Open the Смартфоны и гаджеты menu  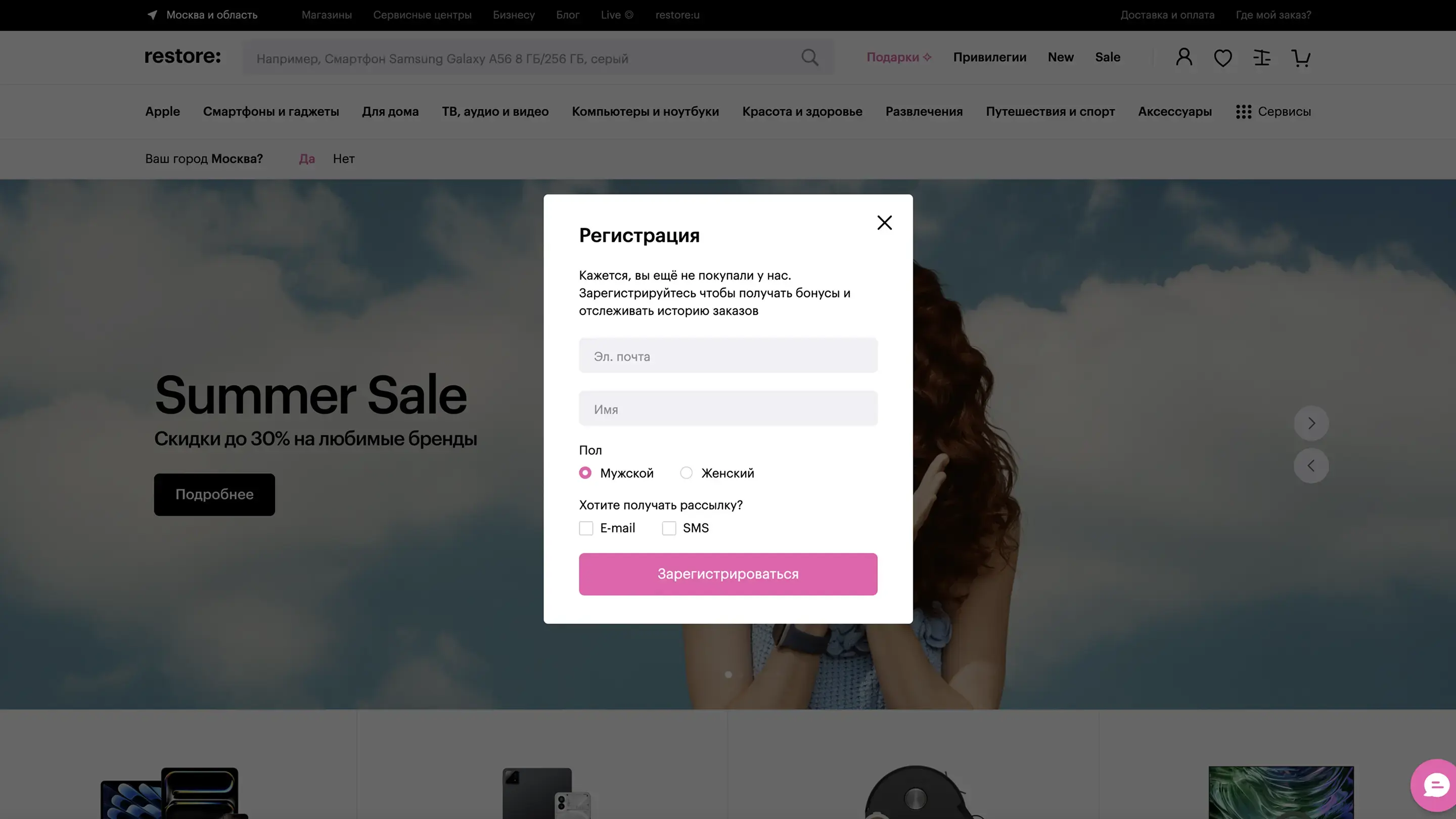(271, 112)
